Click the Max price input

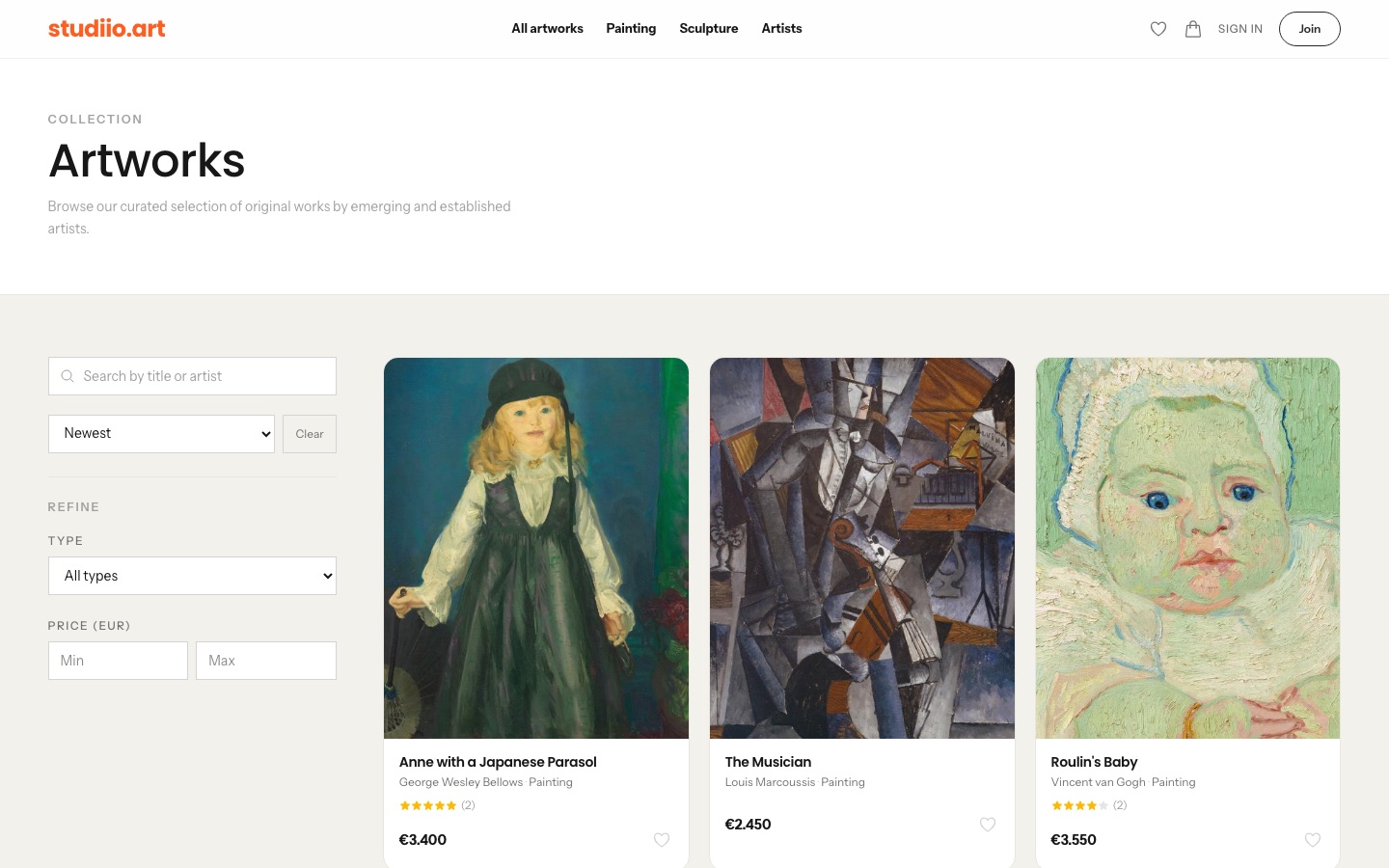click(266, 661)
